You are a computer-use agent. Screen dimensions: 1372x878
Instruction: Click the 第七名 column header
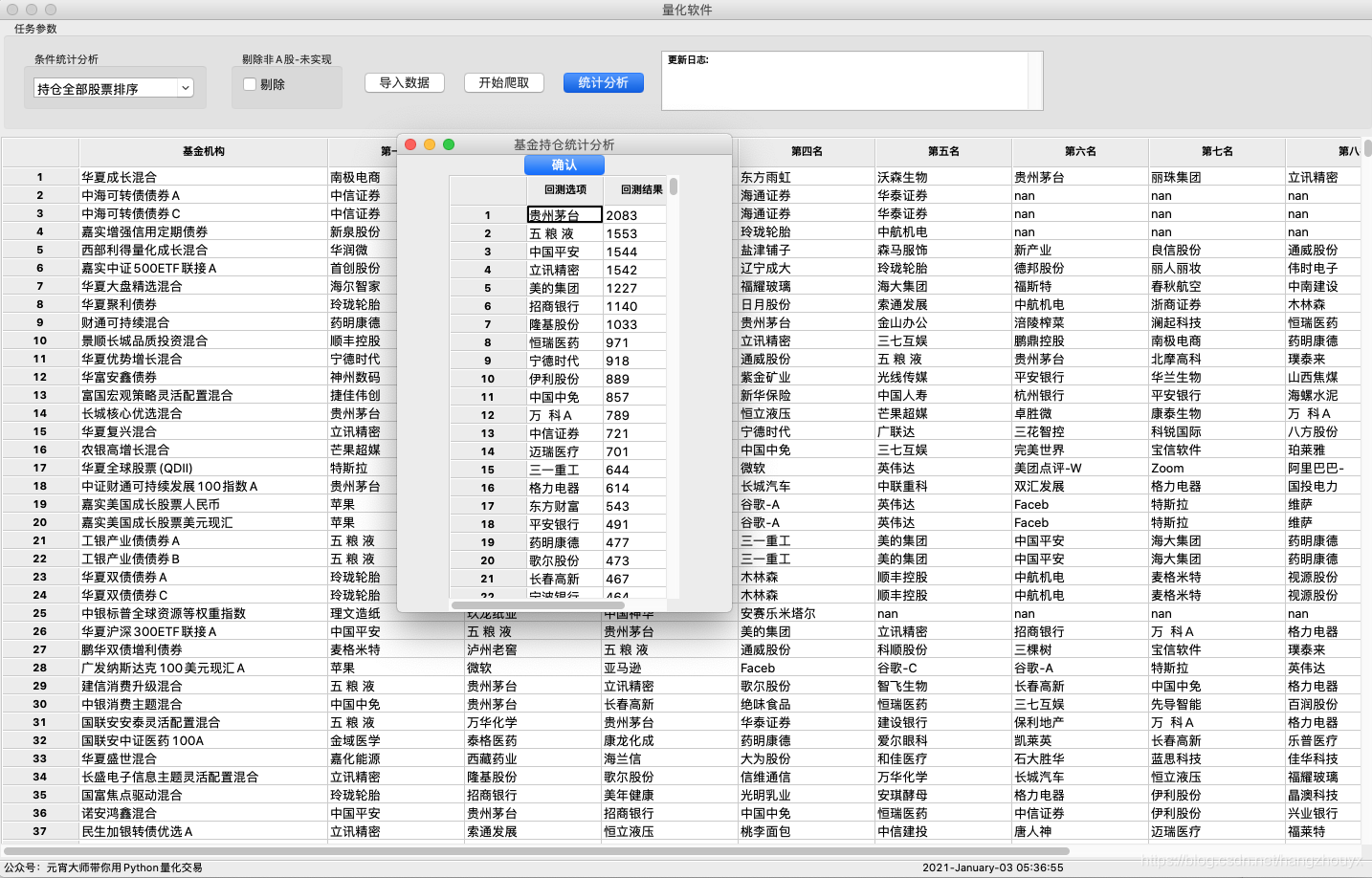(1217, 151)
